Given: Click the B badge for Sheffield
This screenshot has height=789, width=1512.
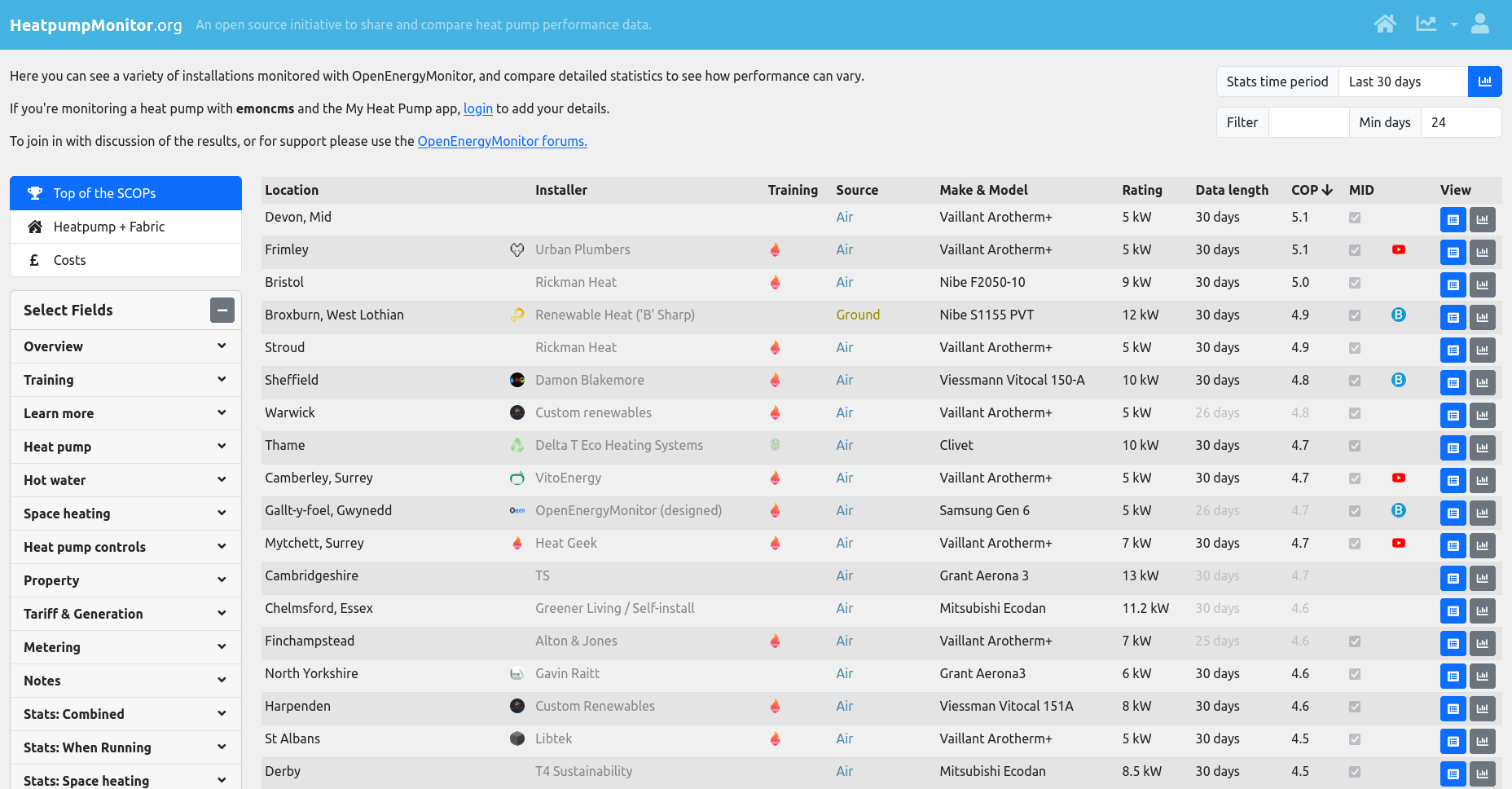Looking at the screenshot, I should pyautogui.click(x=1399, y=380).
